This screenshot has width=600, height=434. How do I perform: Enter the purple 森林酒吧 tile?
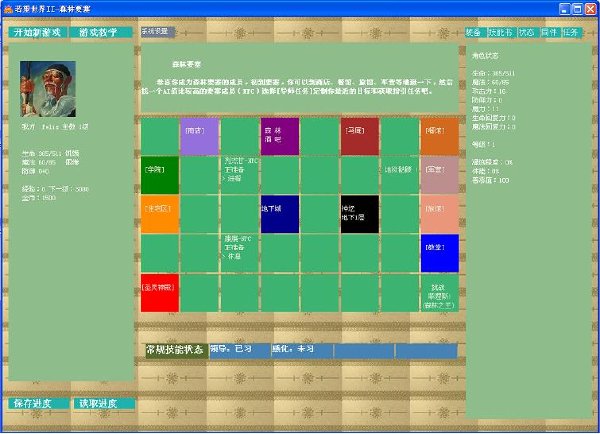[280, 136]
